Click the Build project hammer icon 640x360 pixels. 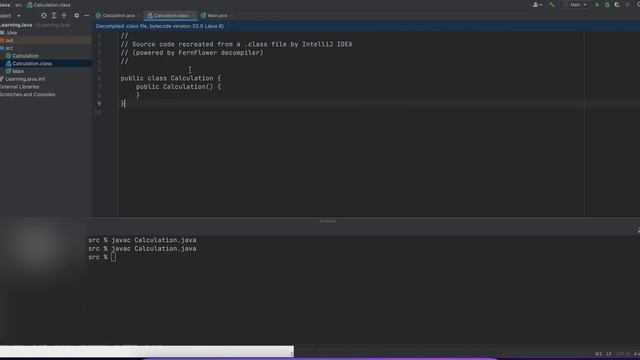tap(552, 5)
